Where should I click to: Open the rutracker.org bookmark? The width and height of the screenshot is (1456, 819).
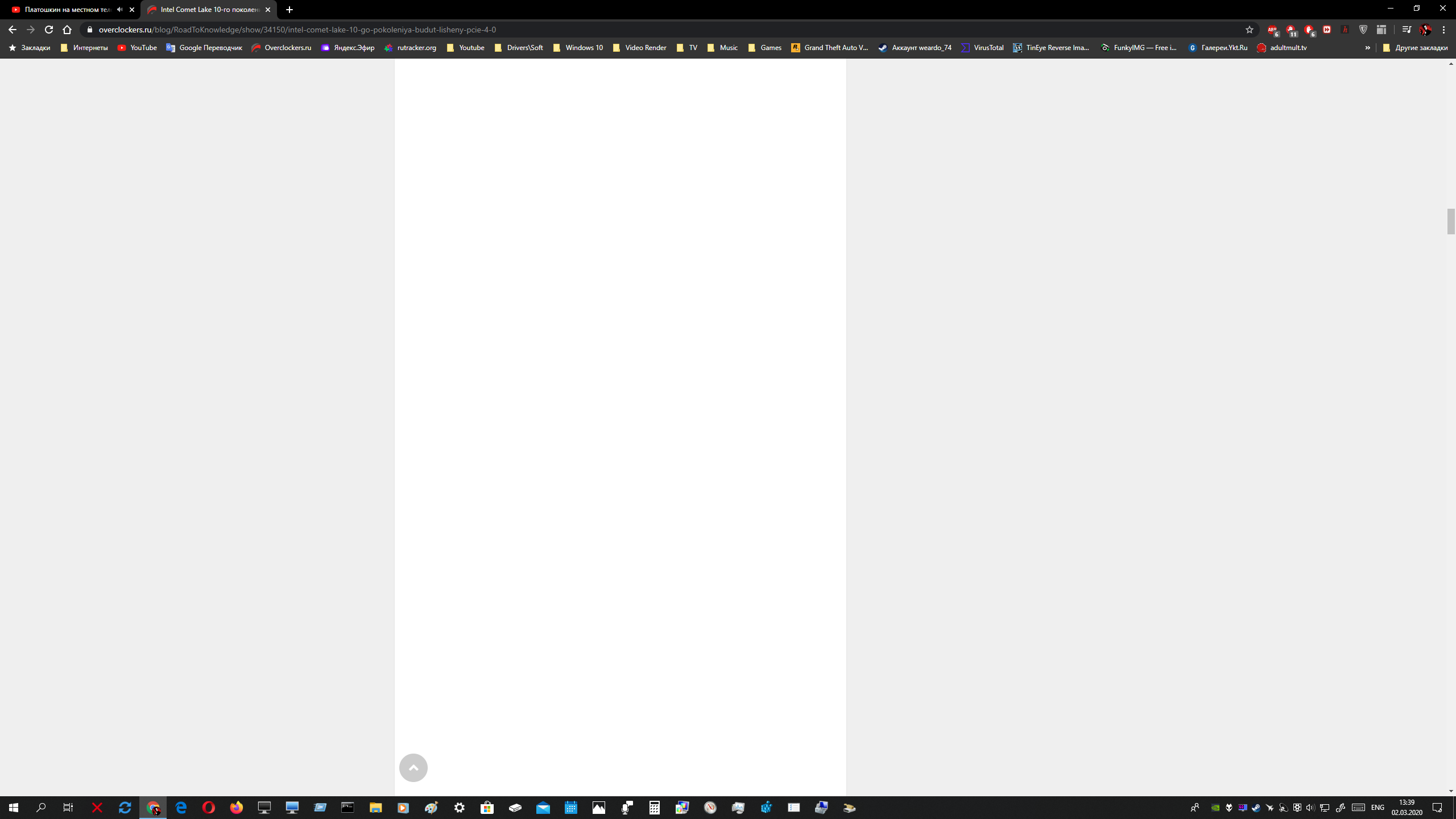point(410,48)
